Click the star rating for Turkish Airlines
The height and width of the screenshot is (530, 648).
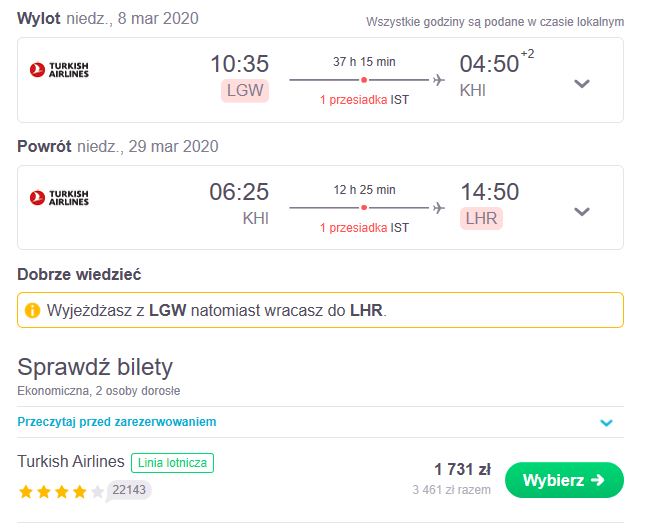(61, 492)
